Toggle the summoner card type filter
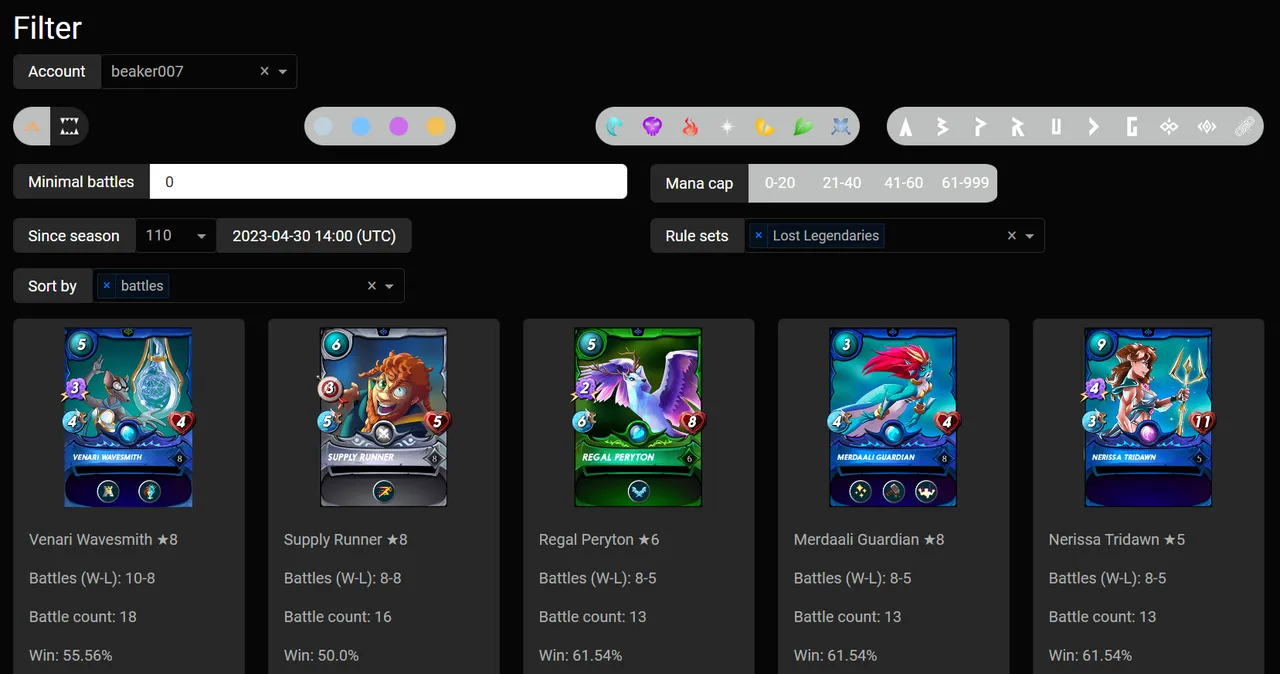 tap(33, 127)
